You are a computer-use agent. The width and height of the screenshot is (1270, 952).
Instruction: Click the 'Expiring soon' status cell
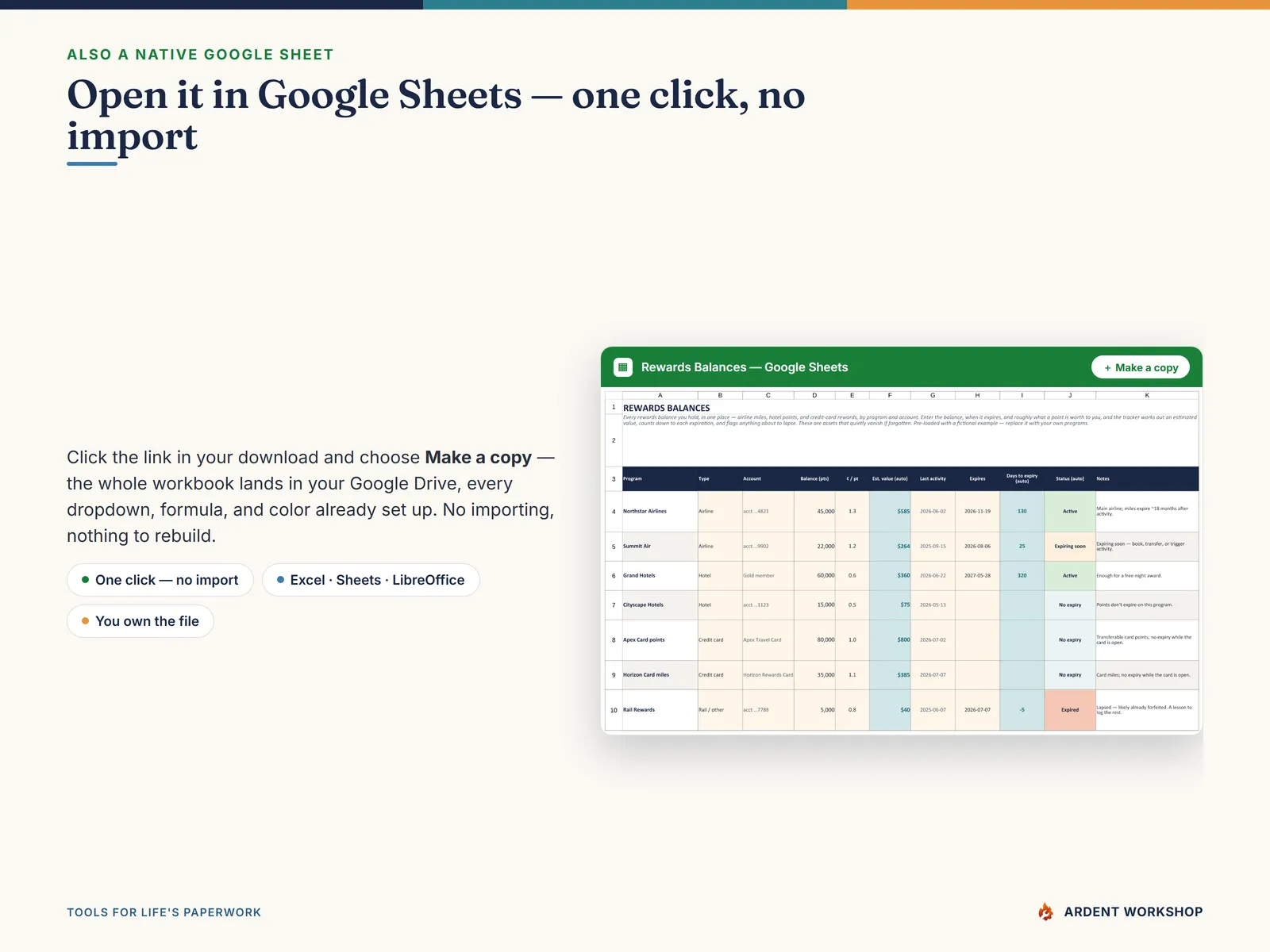[x=1070, y=547]
